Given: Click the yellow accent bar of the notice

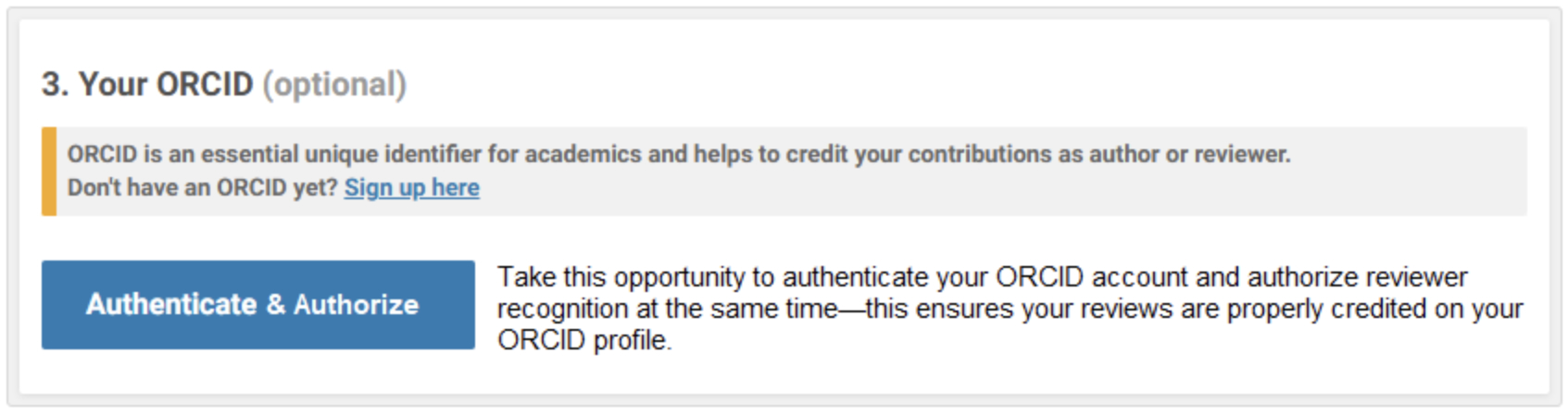Looking at the screenshot, I should tap(49, 171).
